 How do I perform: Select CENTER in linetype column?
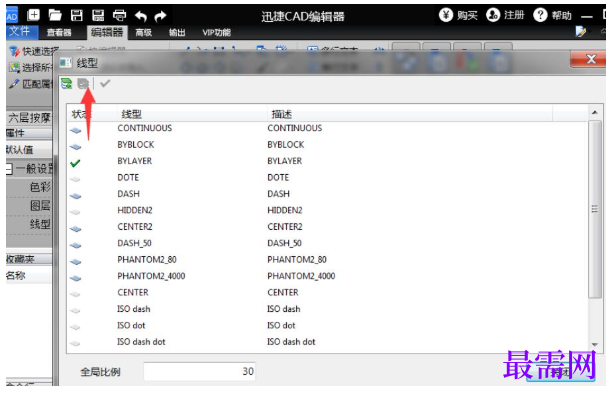[133, 293]
